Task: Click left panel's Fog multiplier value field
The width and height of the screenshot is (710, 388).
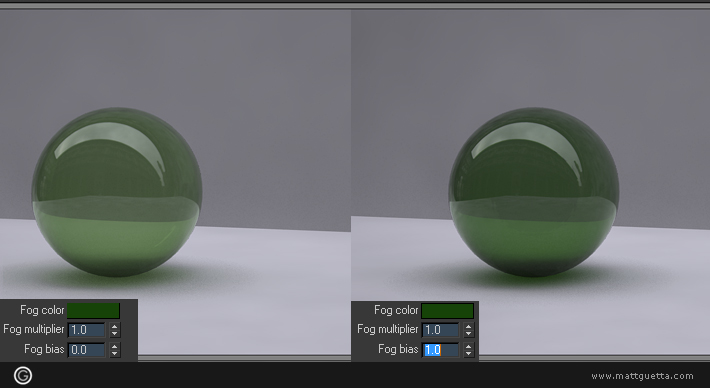Action: 86,330
